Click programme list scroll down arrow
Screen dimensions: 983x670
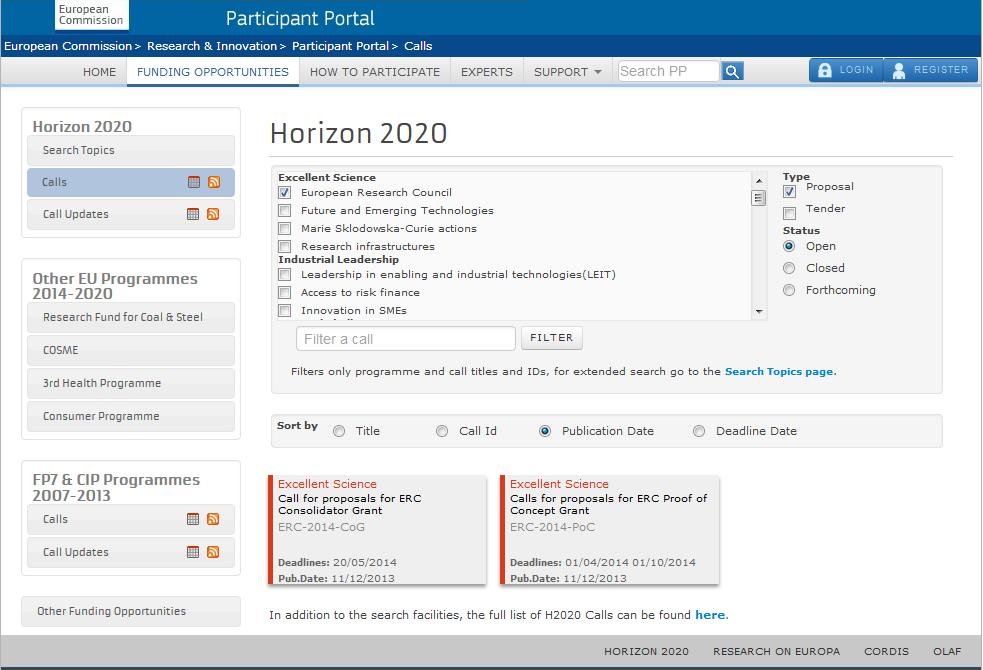759,311
